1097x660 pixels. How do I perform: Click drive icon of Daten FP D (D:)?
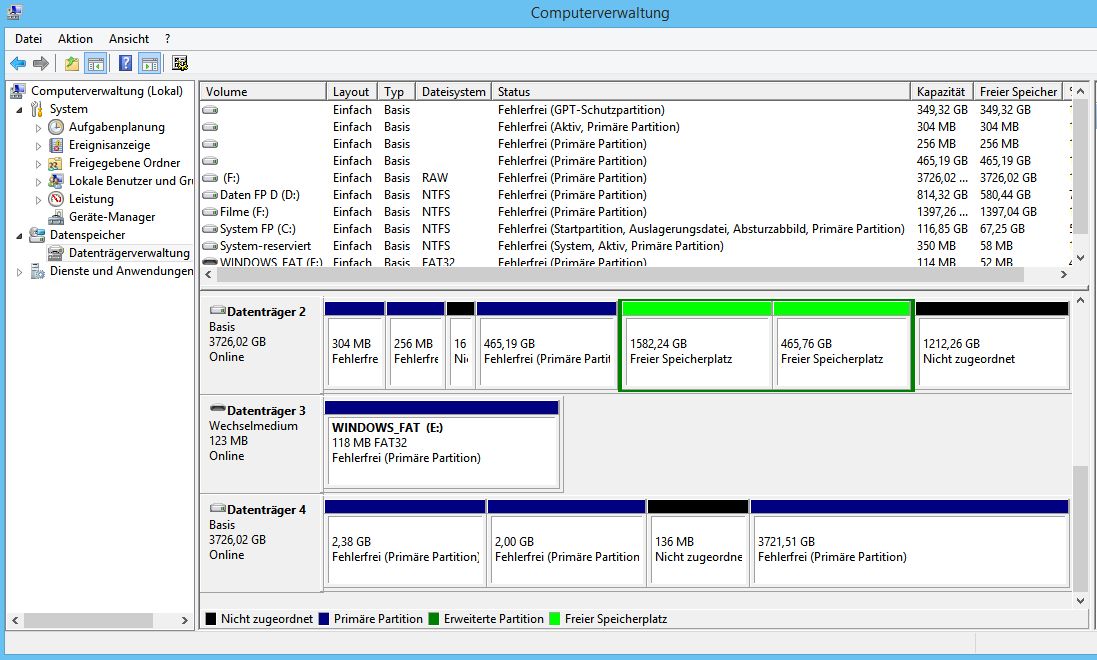[210, 195]
